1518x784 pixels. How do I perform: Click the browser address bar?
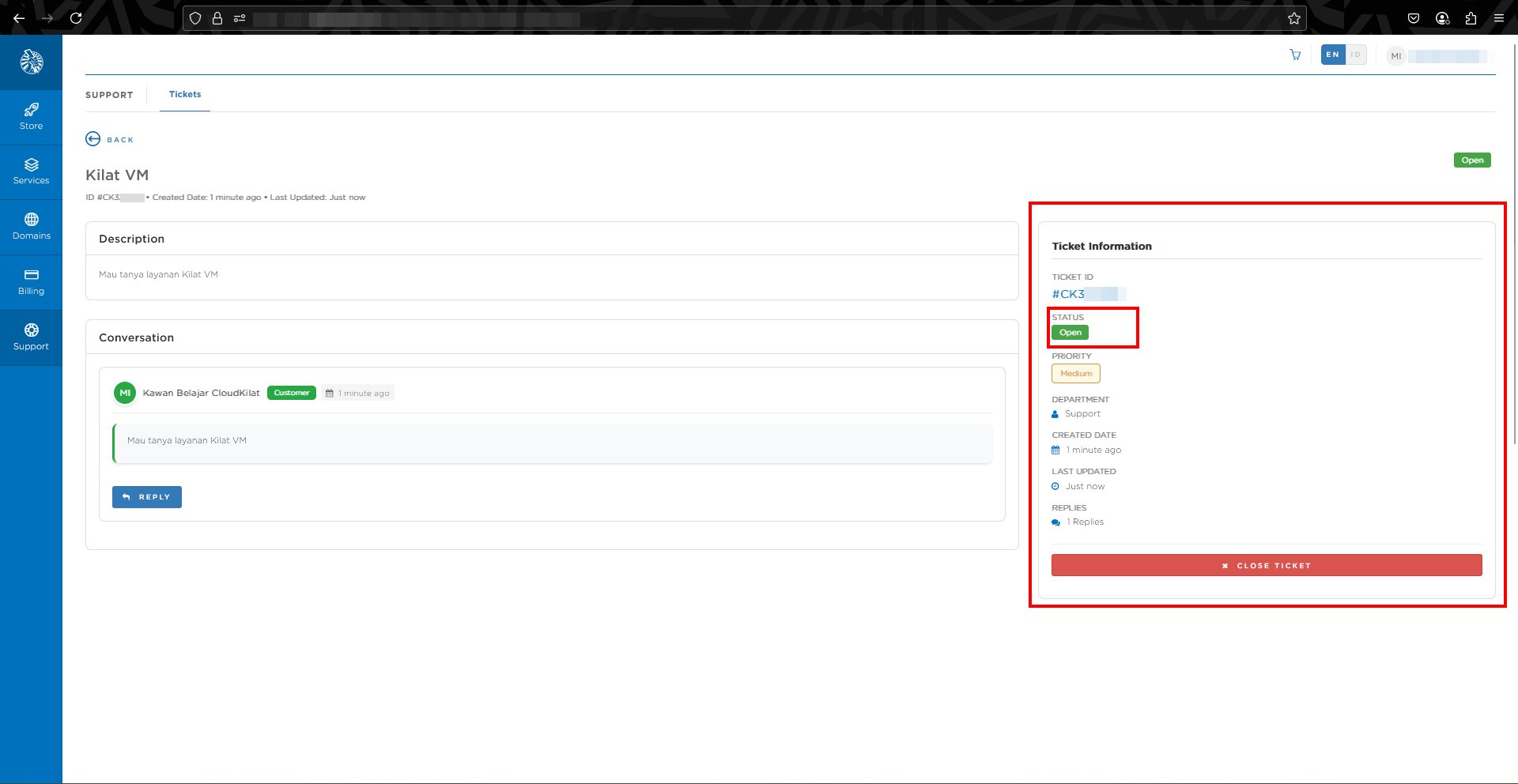[x=712, y=18]
